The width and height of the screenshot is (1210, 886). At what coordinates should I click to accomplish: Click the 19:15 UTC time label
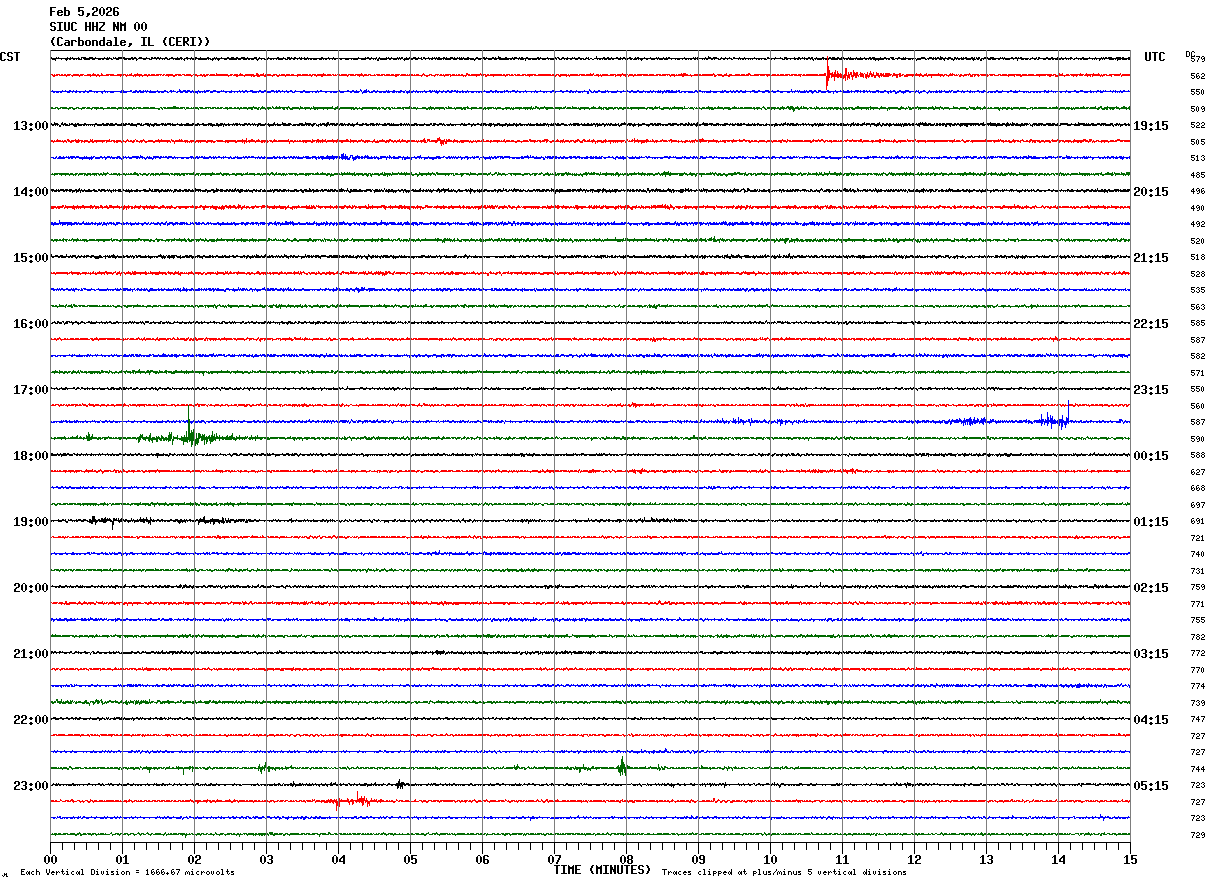[1151, 126]
